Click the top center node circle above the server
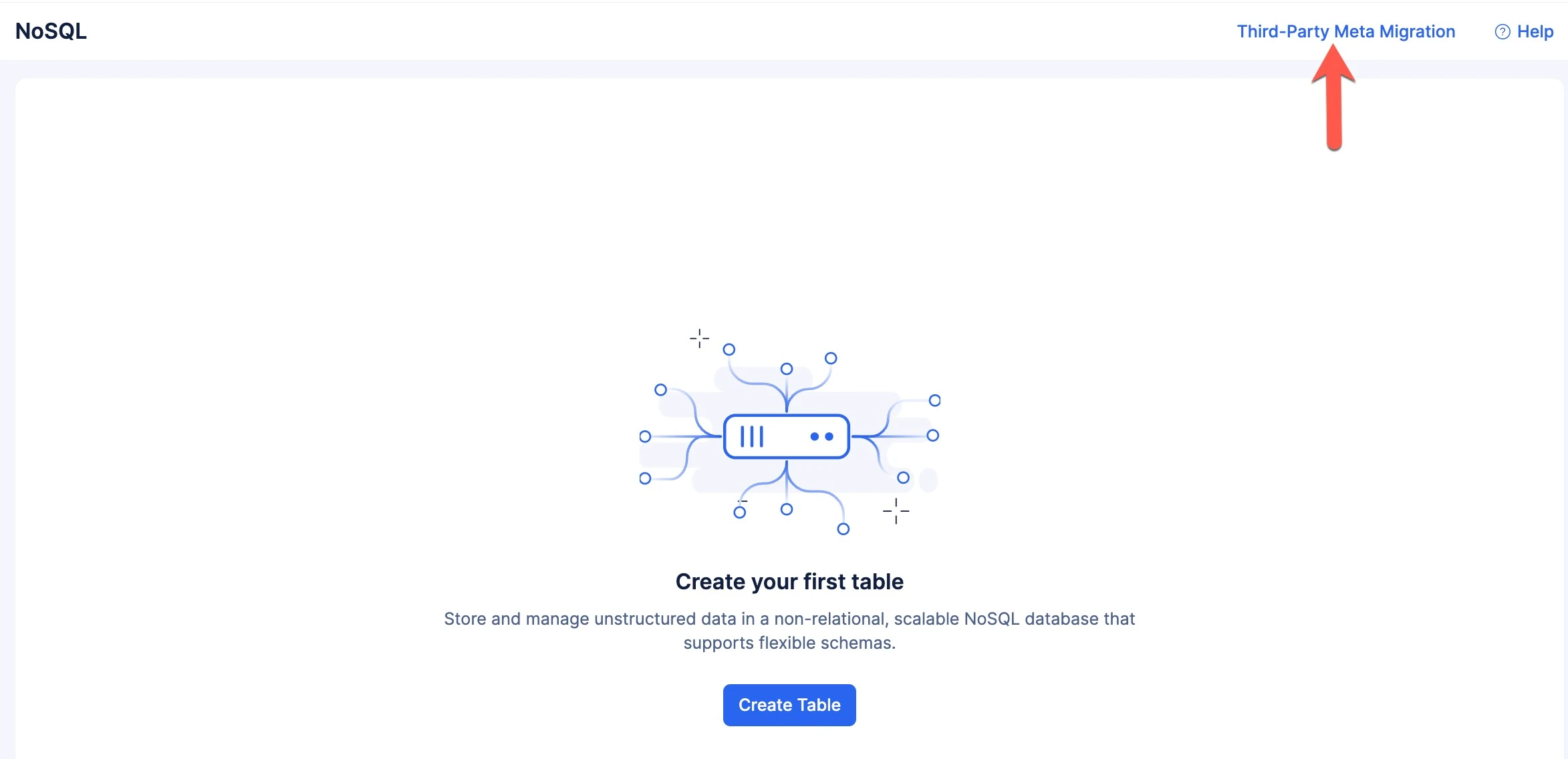The height and width of the screenshot is (759, 1568). tap(787, 369)
